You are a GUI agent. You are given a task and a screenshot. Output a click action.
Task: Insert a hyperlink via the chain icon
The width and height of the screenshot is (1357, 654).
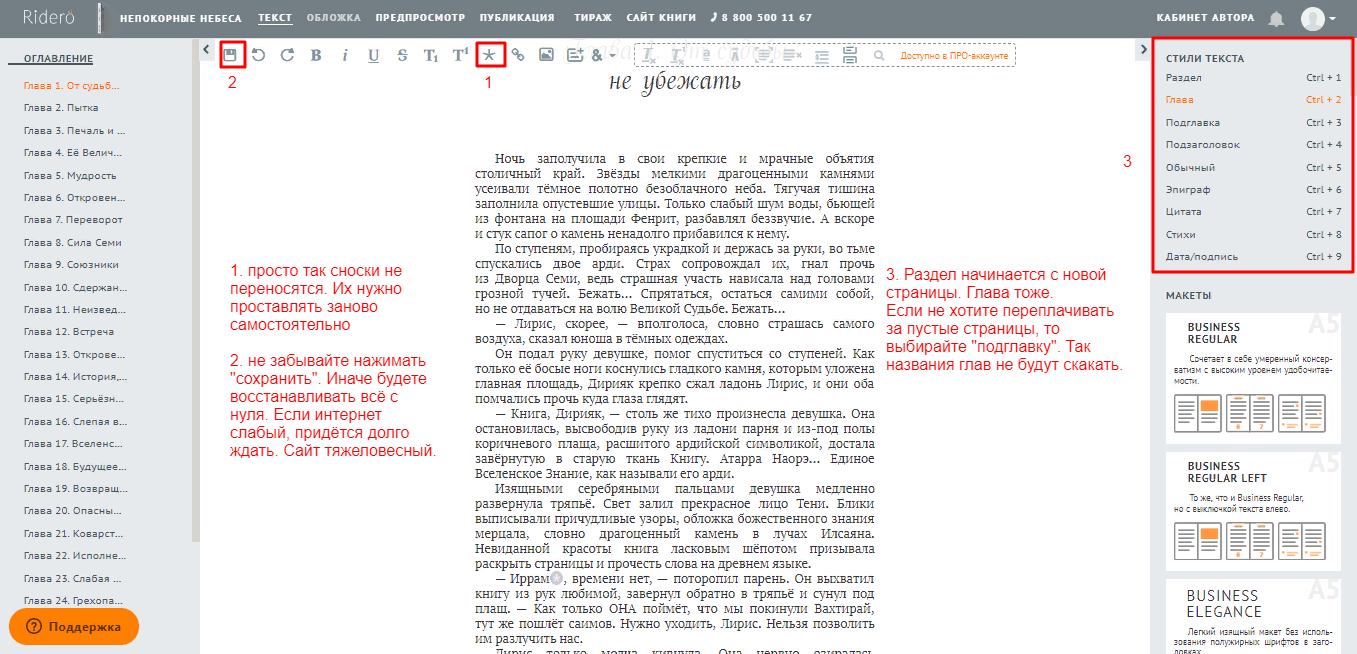[518, 55]
